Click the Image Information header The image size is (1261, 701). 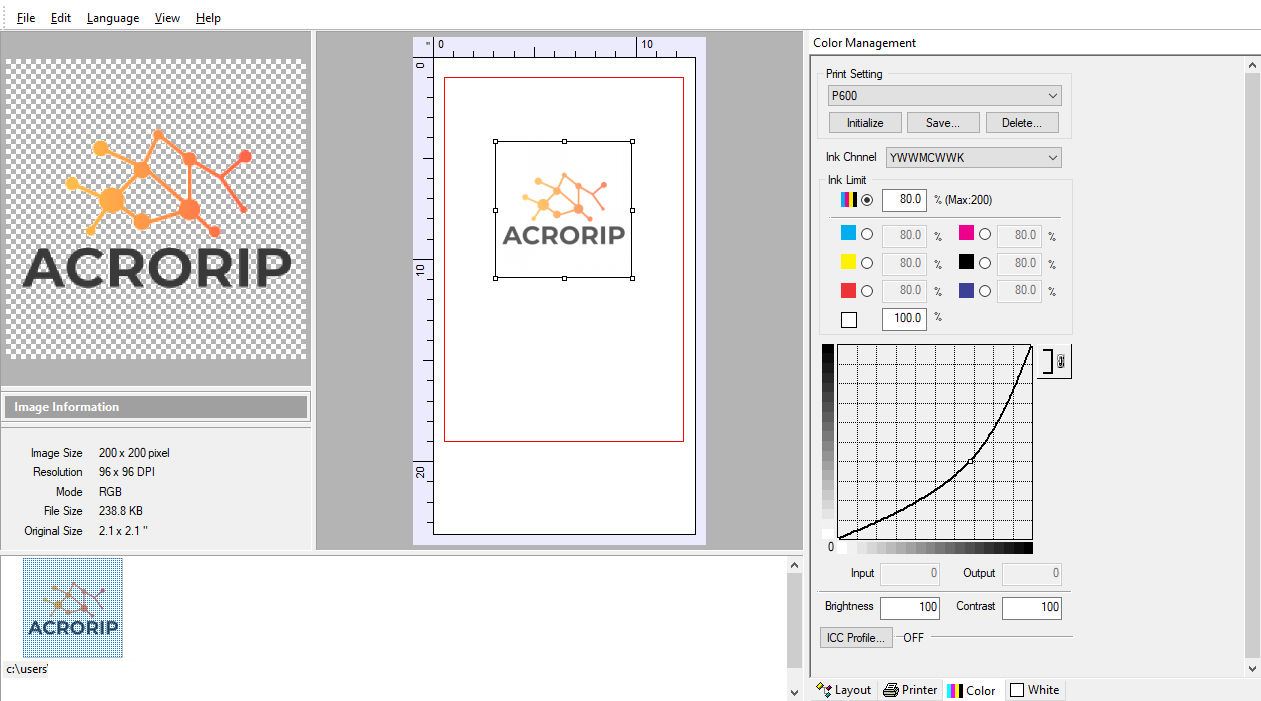[x=156, y=407]
